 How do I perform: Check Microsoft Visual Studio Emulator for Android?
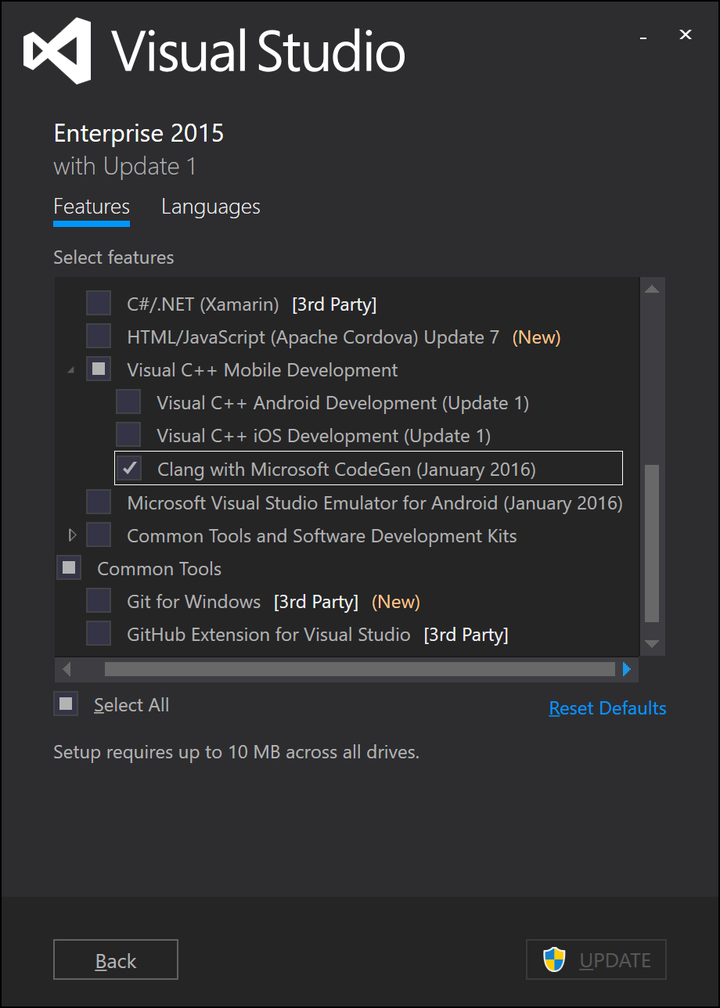pyautogui.click(x=98, y=502)
